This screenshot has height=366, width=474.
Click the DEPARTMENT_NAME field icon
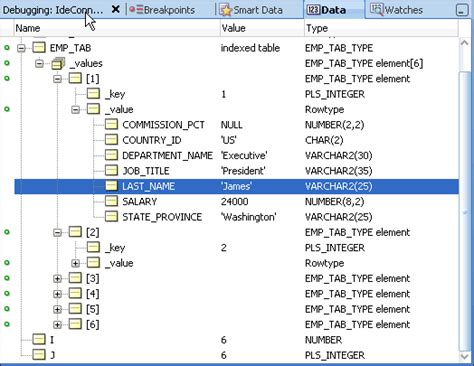pyautogui.click(x=111, y=155)
